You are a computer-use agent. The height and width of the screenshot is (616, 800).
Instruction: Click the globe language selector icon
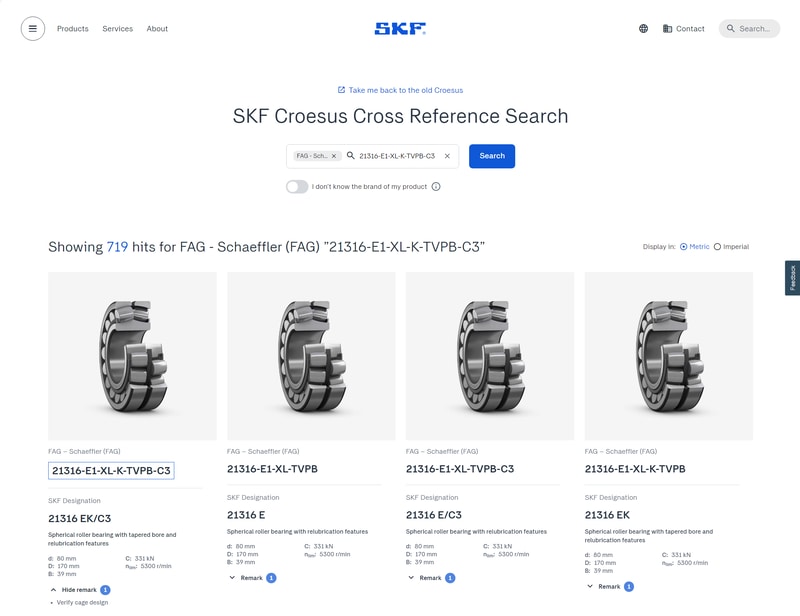pos(643,28)
